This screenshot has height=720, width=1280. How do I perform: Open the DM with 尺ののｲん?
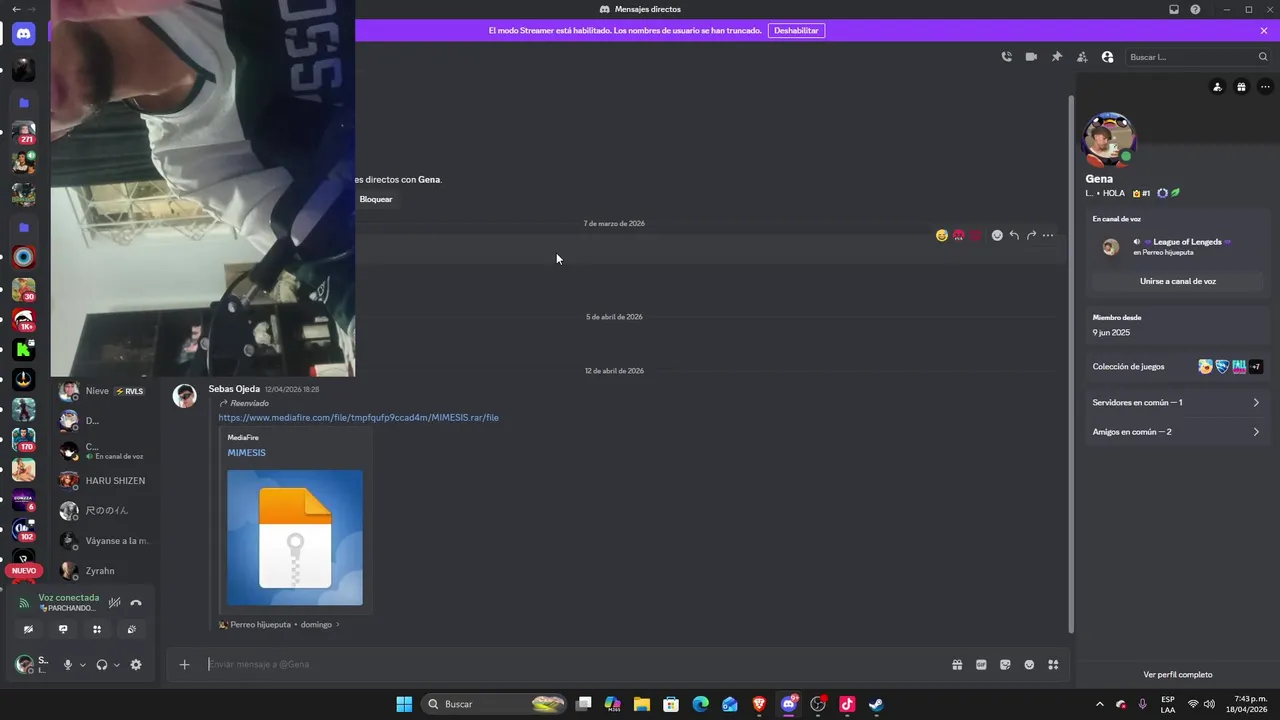tap(104, 511)
